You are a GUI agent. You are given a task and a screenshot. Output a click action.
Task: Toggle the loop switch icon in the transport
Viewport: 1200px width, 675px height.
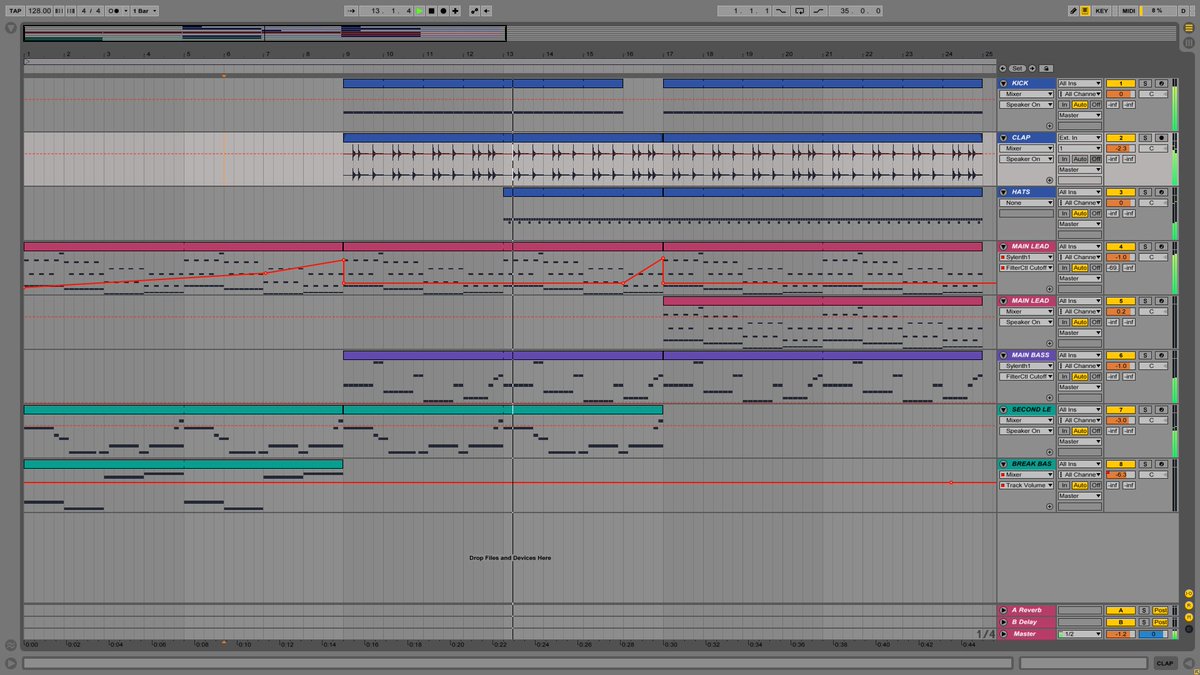800,10
